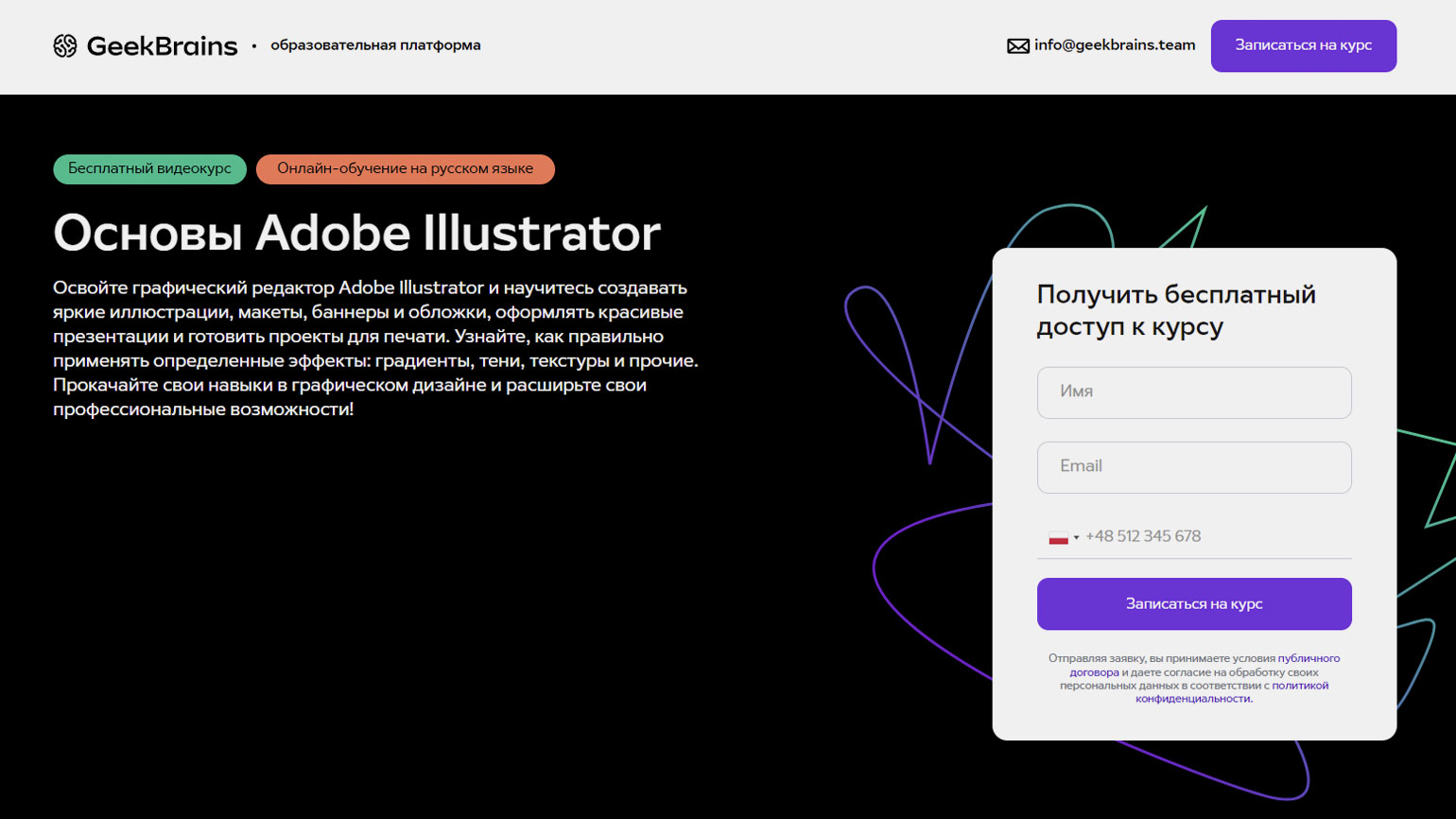The width and height of the screenshot is (1456, 819).
Task: Focus the 'Имя' input field
Action: click(1194, 392)
